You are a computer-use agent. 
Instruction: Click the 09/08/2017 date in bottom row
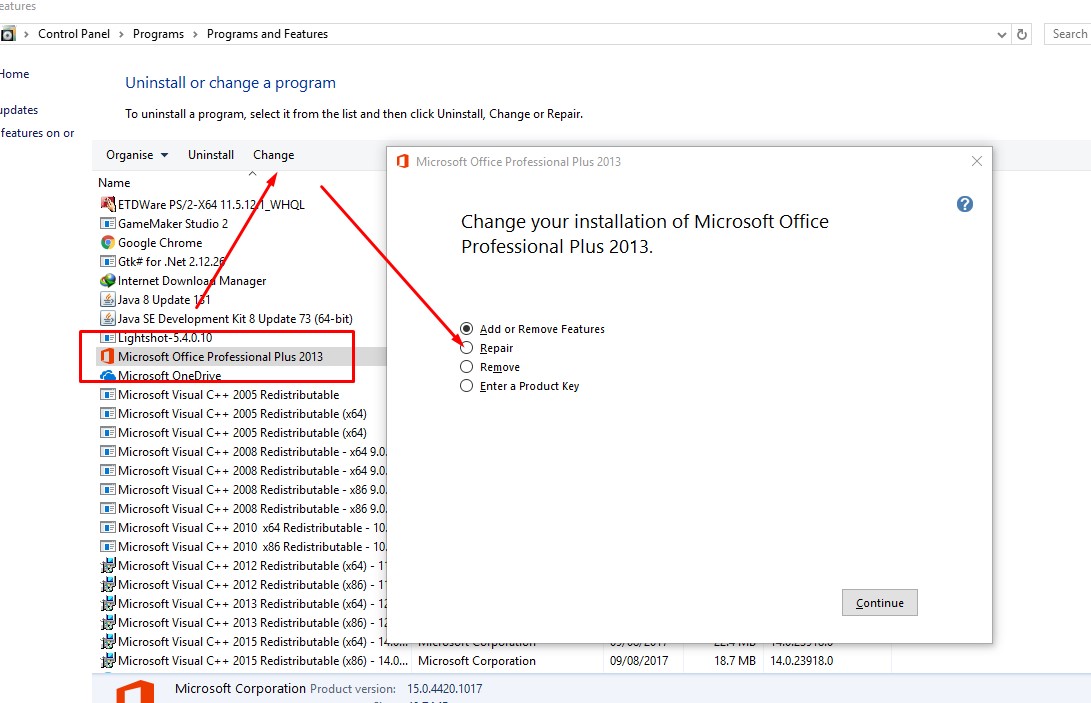click(x=639, y=661)
